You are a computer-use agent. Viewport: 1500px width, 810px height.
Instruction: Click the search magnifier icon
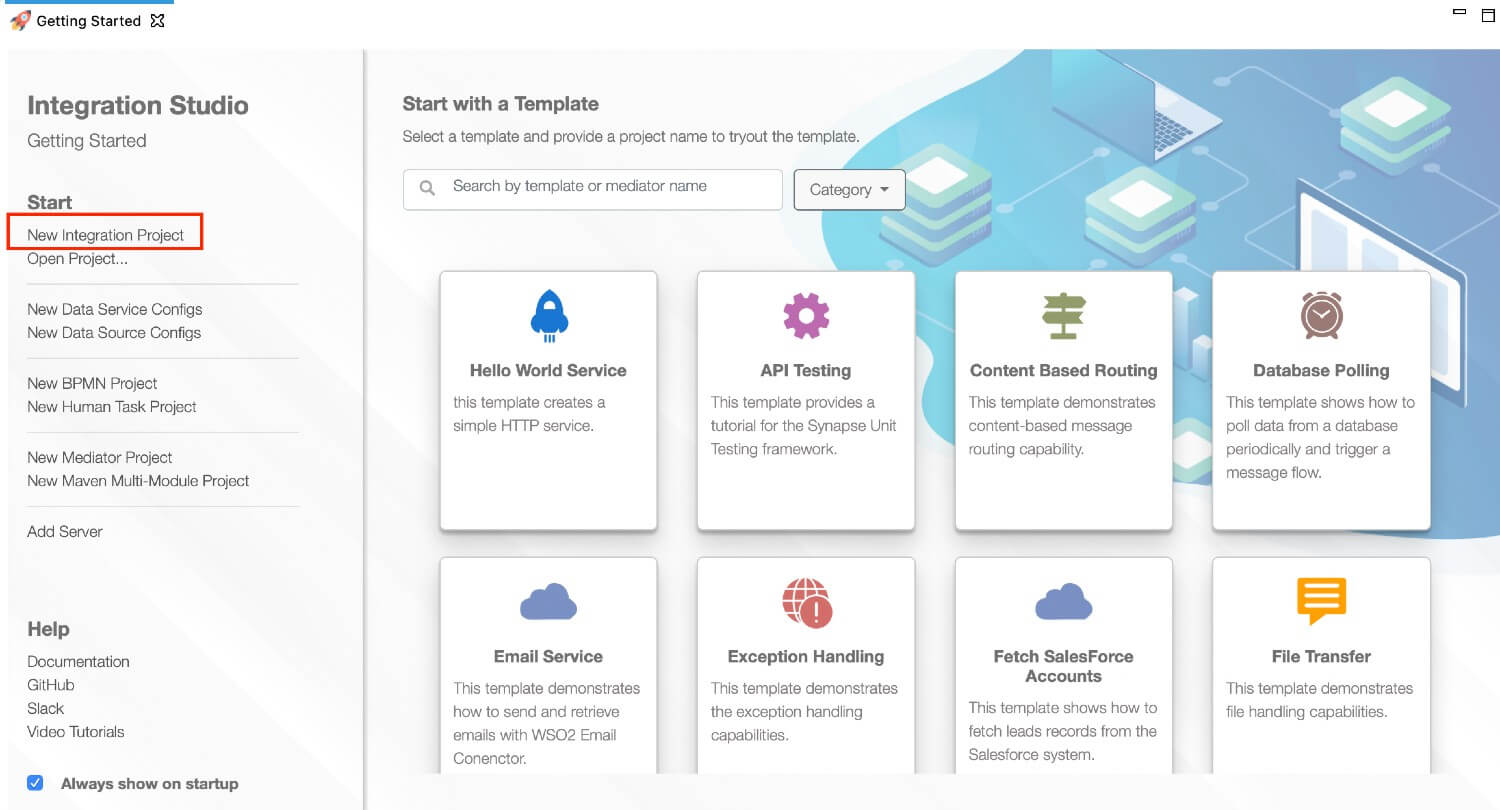pyautogui.click(x=427, y=188)
